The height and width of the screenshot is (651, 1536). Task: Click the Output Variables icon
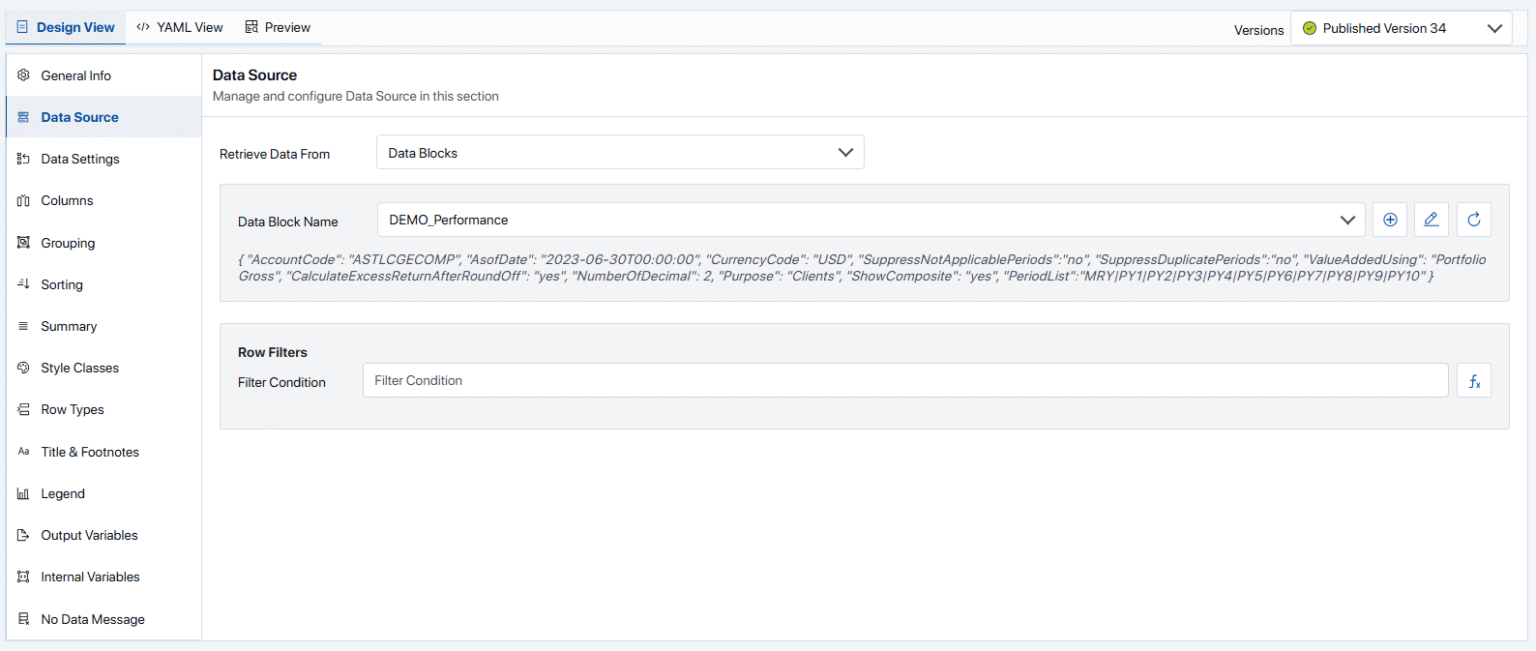coord(24,535)
